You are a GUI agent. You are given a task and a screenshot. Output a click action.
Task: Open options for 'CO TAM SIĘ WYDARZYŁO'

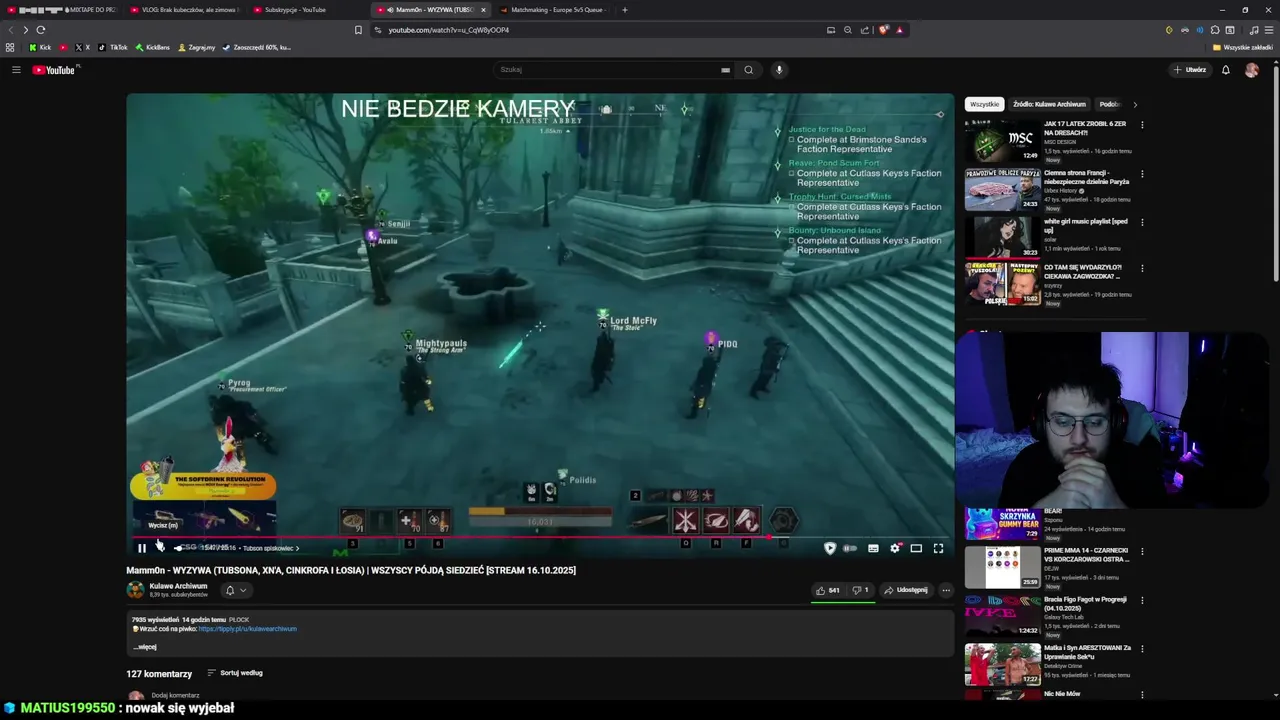(1142, 268)
